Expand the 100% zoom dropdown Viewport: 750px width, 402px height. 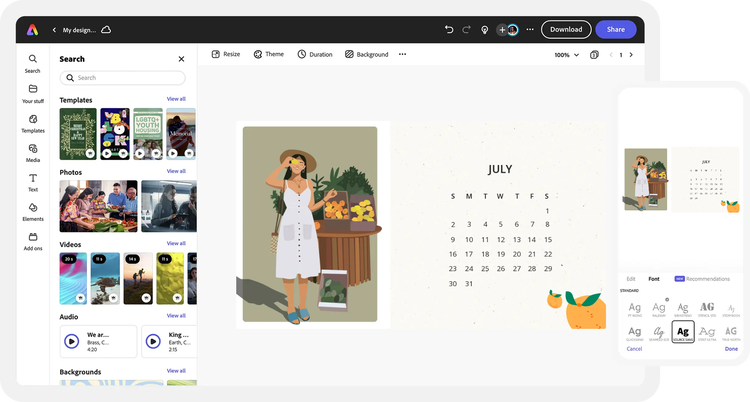[x=566, y=55]
